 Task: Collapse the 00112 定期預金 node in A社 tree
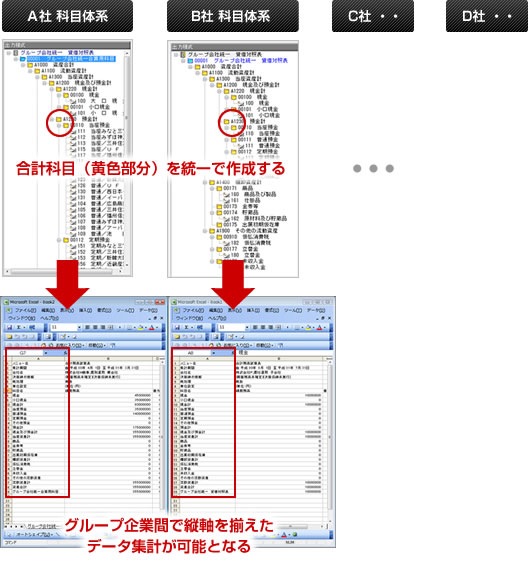[59, 240]
